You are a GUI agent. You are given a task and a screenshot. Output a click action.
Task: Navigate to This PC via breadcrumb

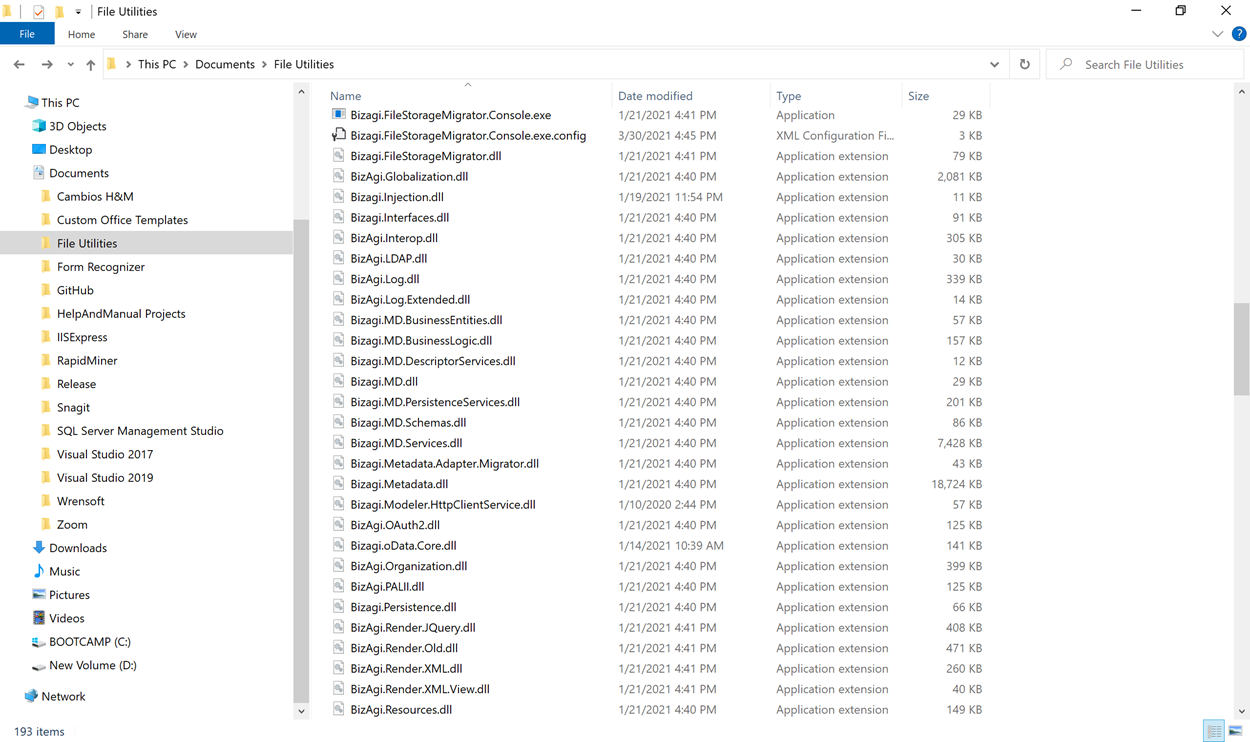[x=157, y=63]
